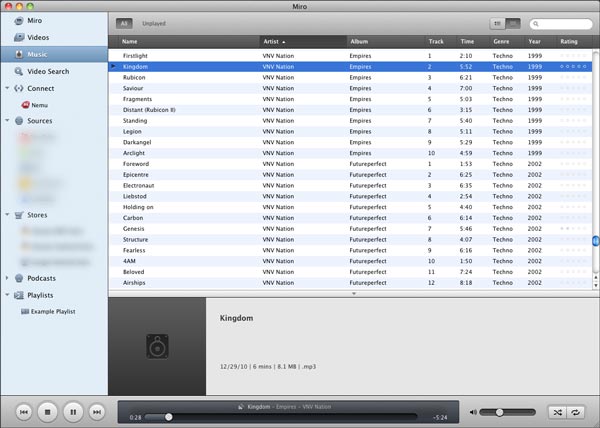Click the Sources globe icon
The height and width of the screenshot is (428, 600).
point(19,121)
